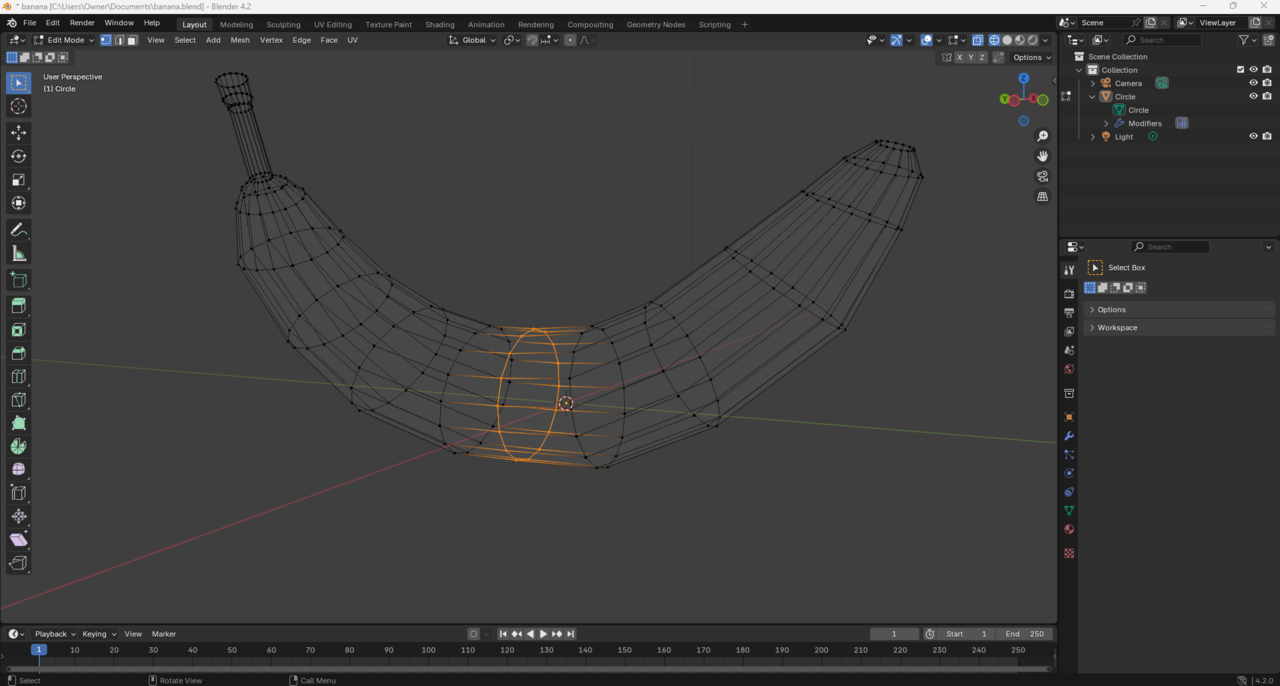Click the timeline horizontal scrollbar
The height and width of the screenshot is (686, 1280).
pyautogui.click(x=528, y=668)
